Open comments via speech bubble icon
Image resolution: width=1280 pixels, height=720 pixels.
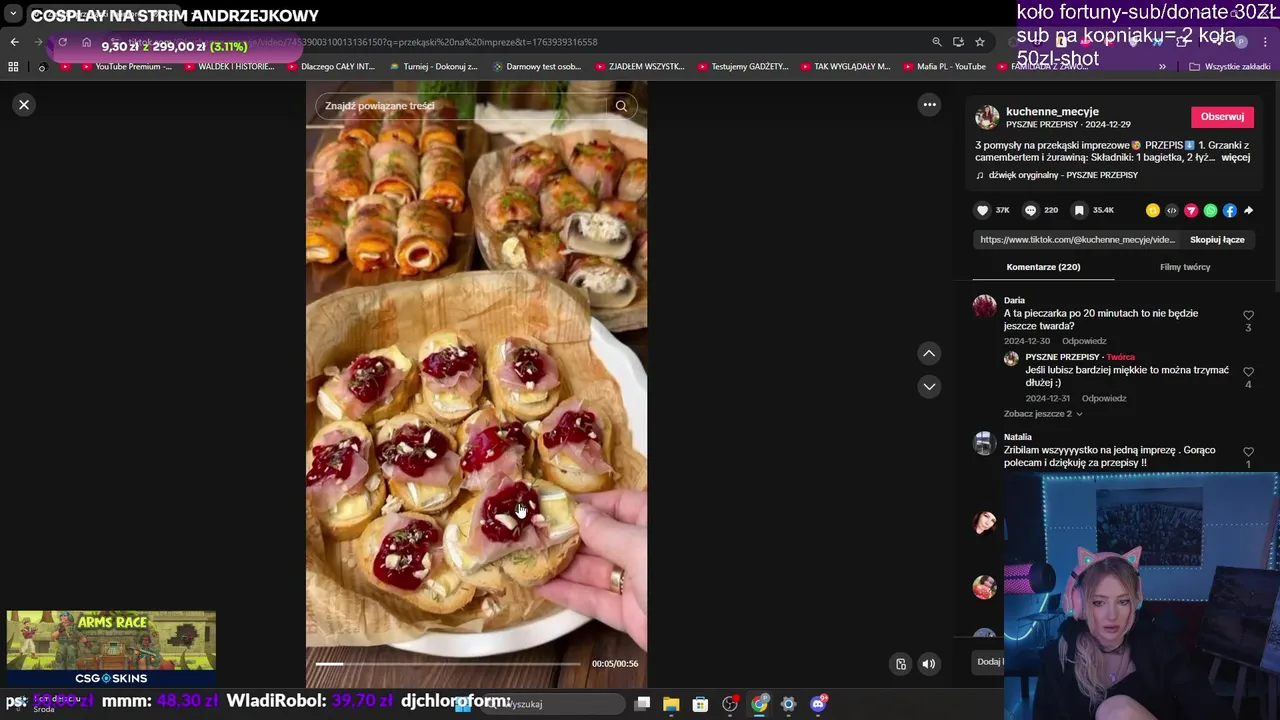click(x=1030, y=210)
